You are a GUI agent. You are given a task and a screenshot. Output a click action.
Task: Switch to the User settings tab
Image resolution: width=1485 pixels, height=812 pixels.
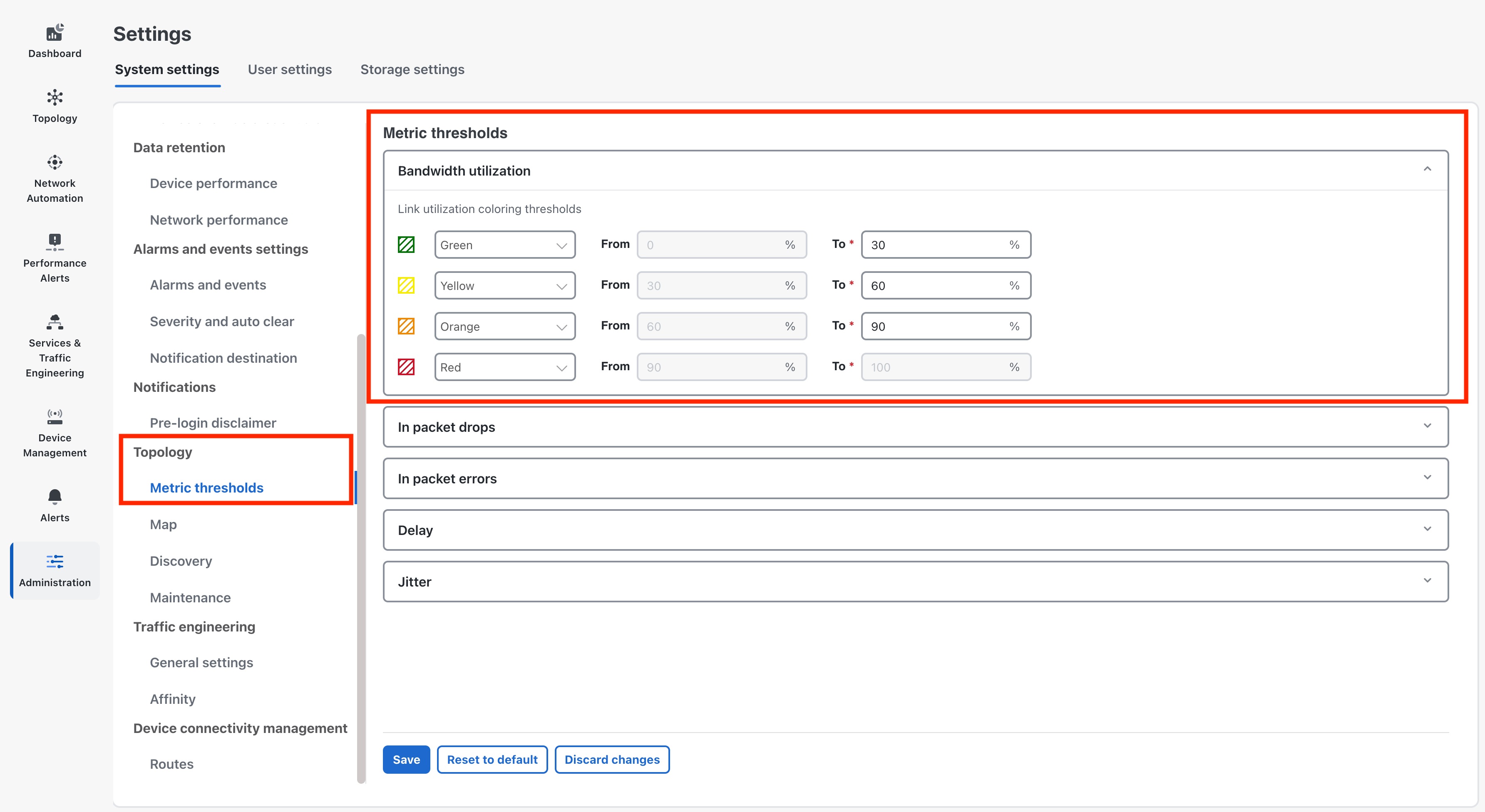point(289,69)
